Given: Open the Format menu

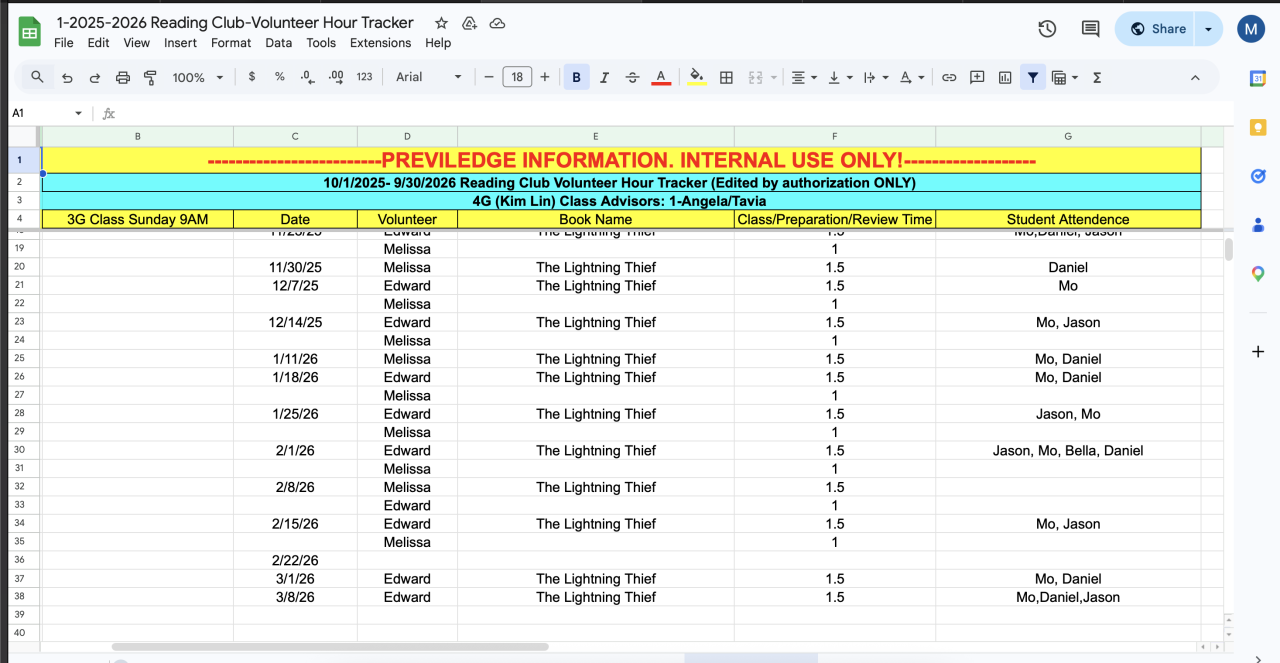Looking at the screenshot, I should tap(231, 43).
